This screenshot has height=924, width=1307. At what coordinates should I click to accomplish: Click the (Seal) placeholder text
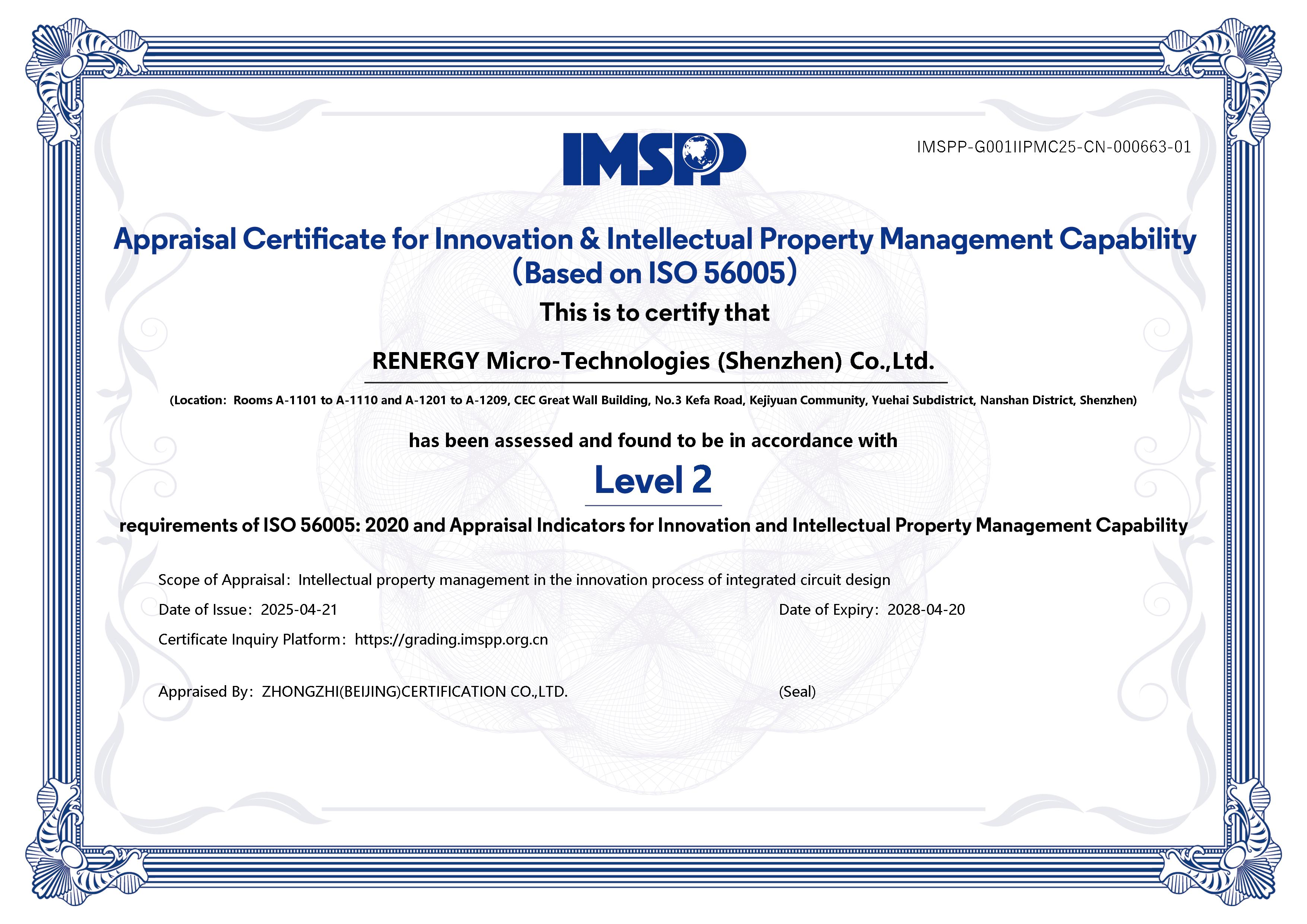click(x=797, y=692)
